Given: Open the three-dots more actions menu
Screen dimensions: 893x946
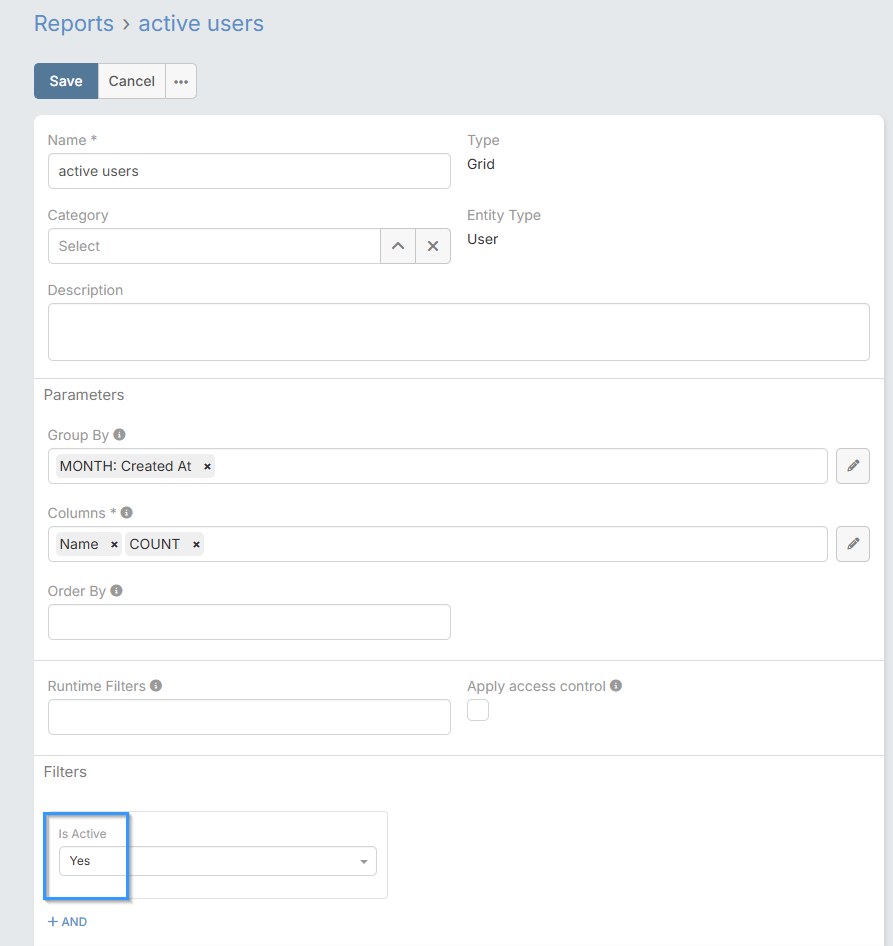Looking at the screenshot, I should coord(181,82).
